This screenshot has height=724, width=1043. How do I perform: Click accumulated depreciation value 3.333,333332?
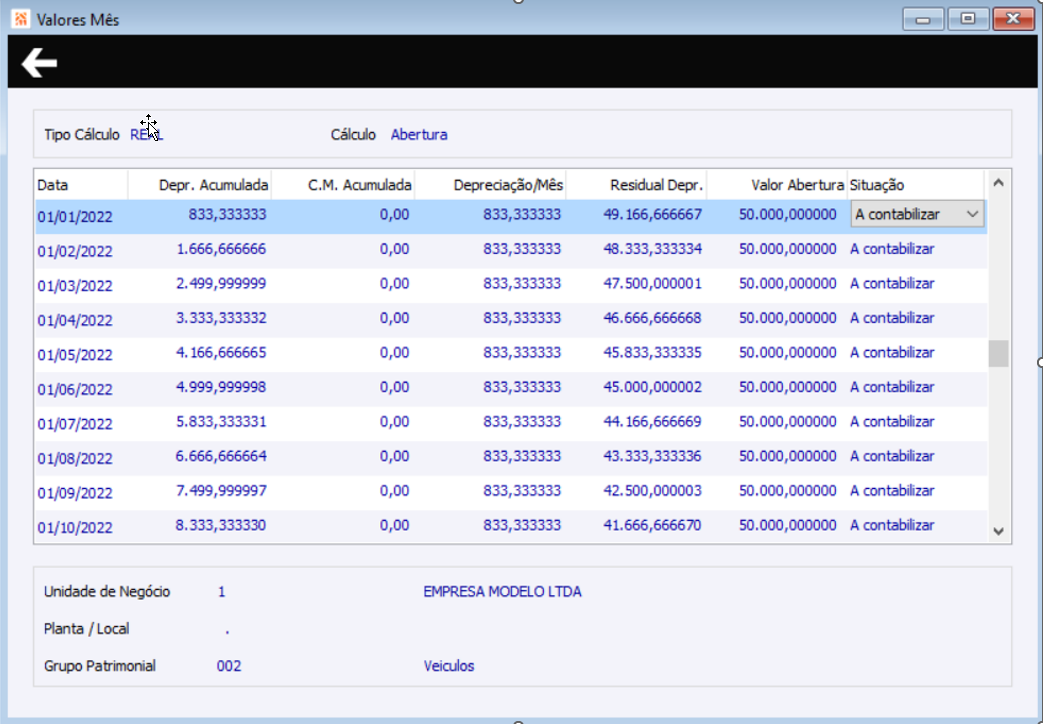coord(221,318)
